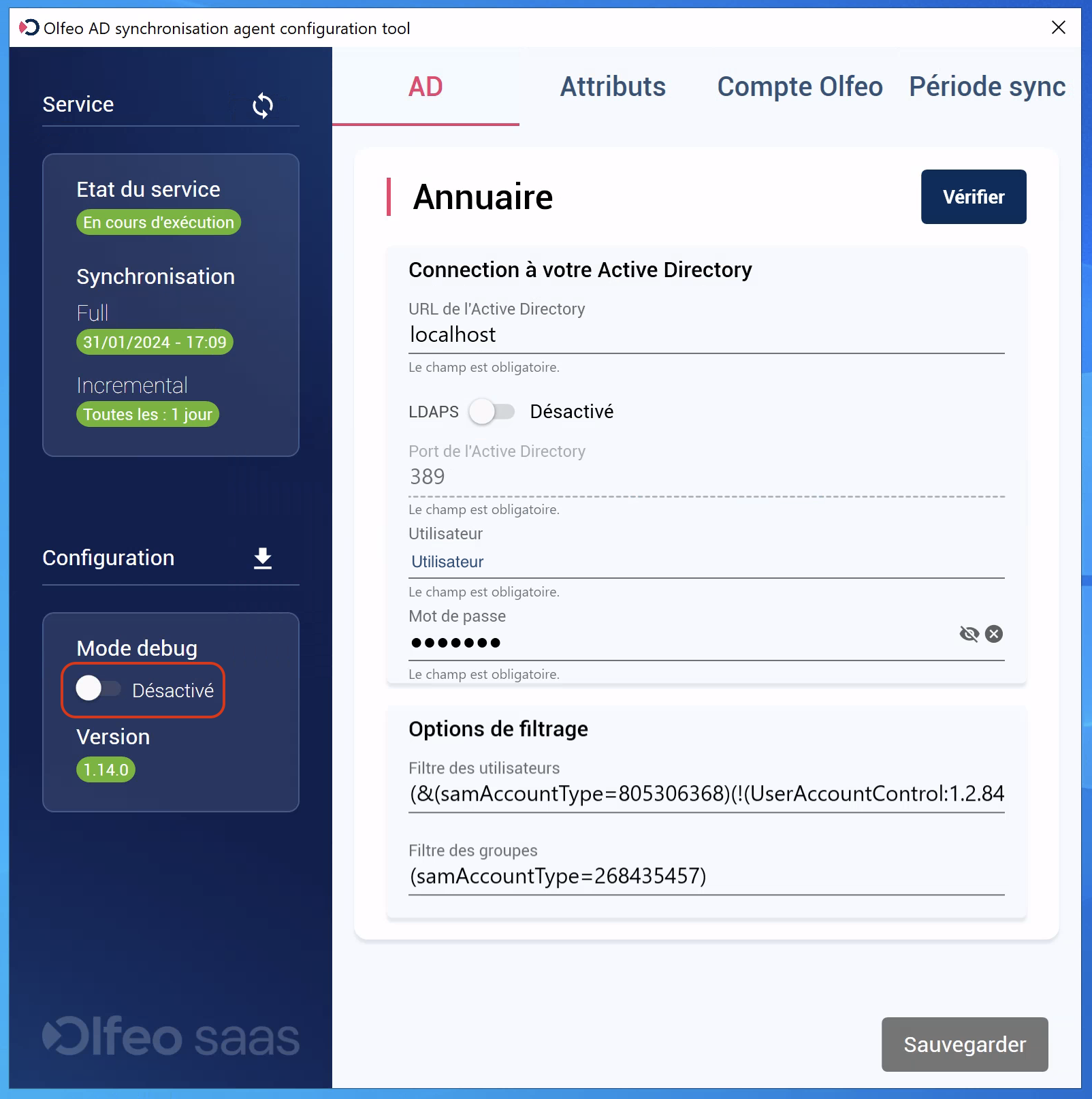The height and width of the screenshot is (1099, 1092).
Task: Click the Configuration download icon
Action: [263, 558]
